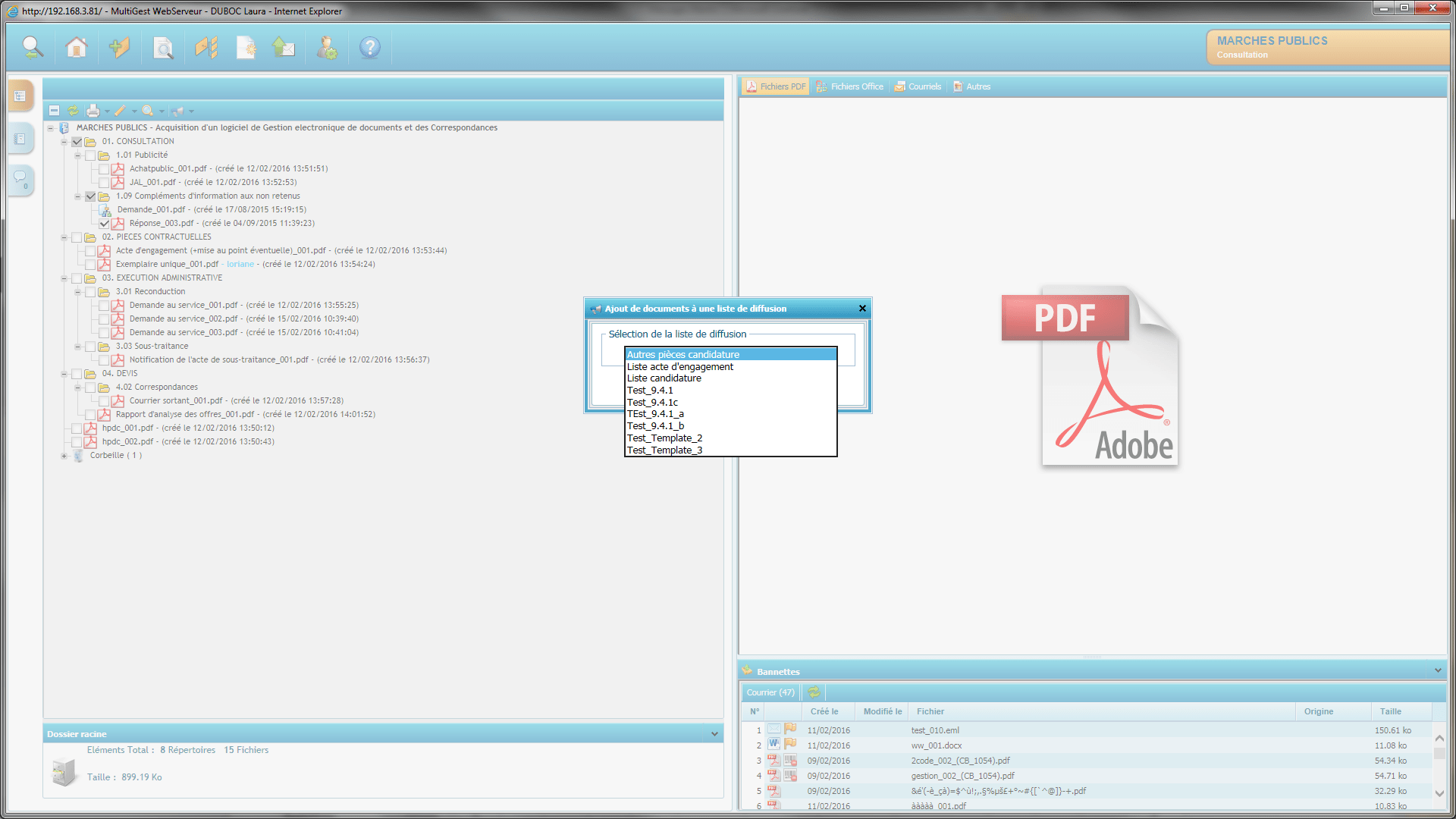This screenshot has width=1456, height=819.
Task: Refresh the Courrier bannette list
Action: pos(814,692)
